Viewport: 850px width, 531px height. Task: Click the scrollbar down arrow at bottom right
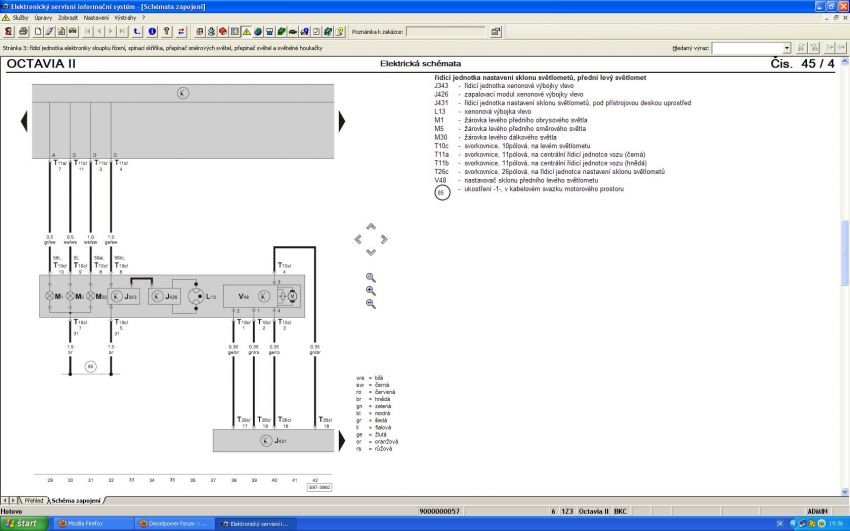tap(845, 492)
